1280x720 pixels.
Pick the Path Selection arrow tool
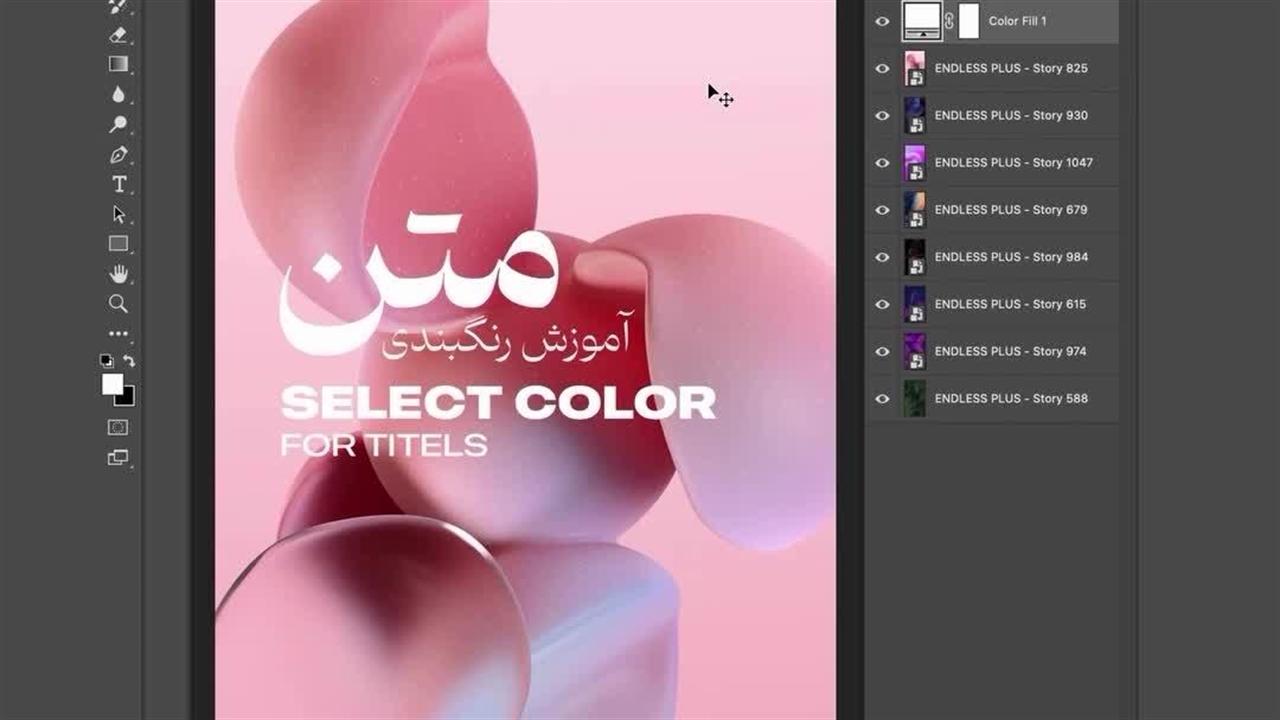(118, 214)
